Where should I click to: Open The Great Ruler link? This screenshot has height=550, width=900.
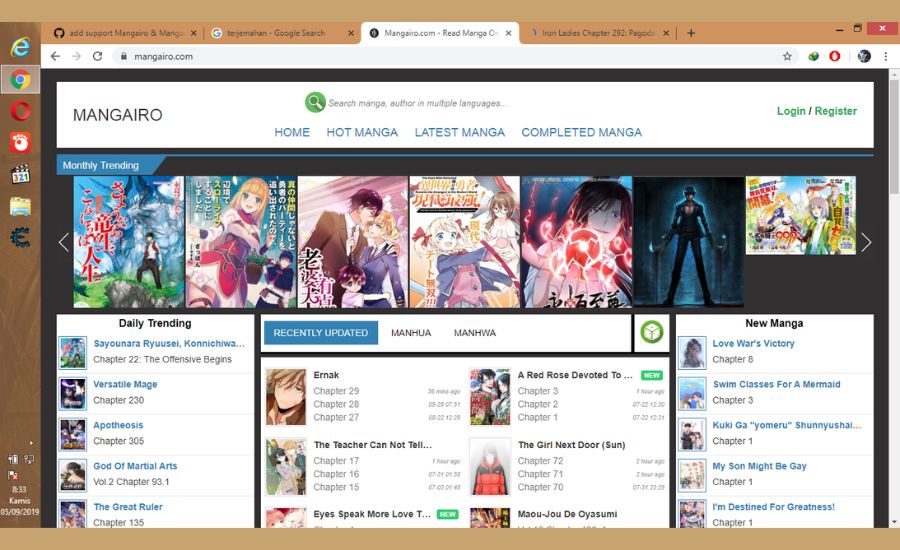(128, 506)
